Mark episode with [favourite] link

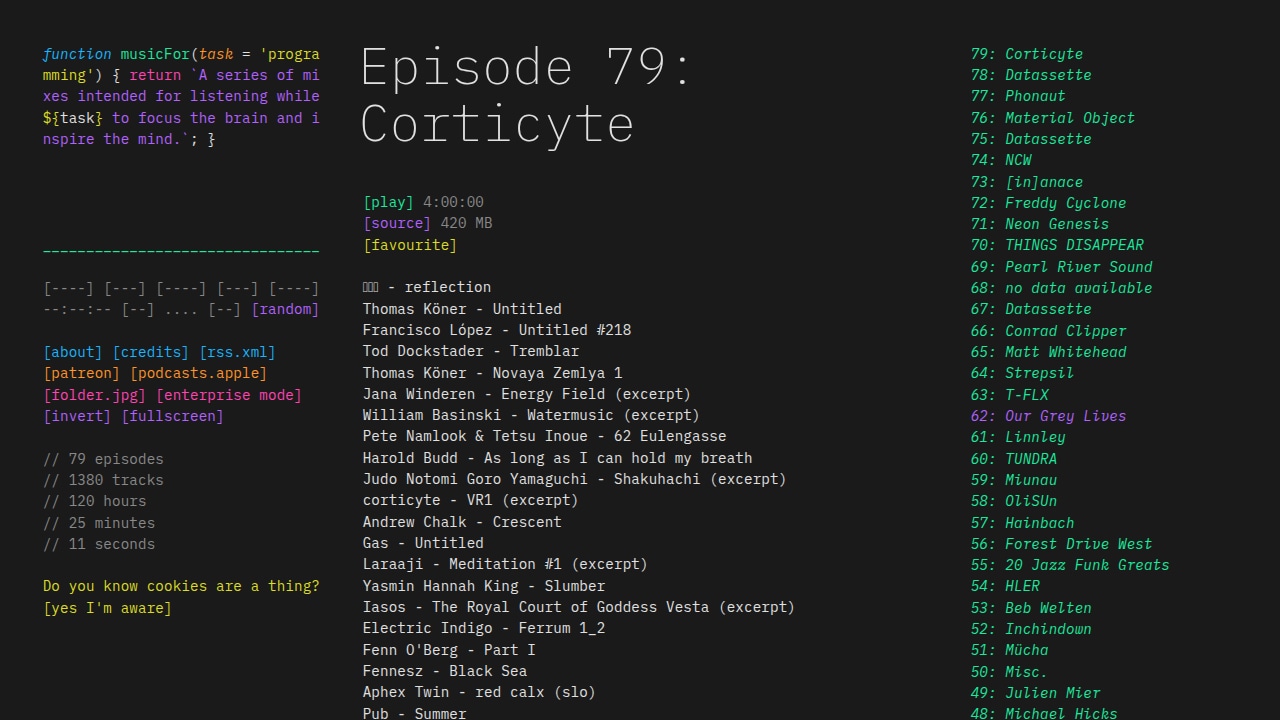410,245
